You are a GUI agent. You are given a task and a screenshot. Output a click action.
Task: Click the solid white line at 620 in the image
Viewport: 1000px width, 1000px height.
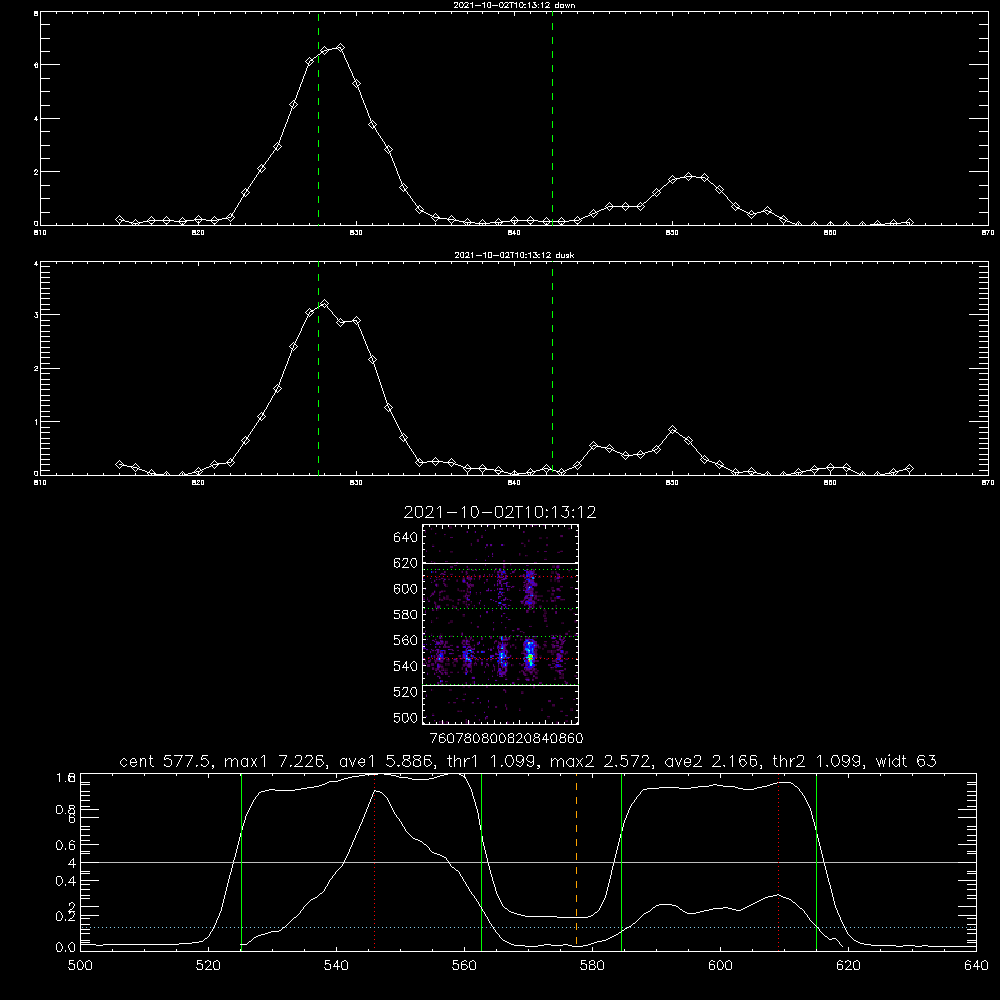(x=501, y=563)
